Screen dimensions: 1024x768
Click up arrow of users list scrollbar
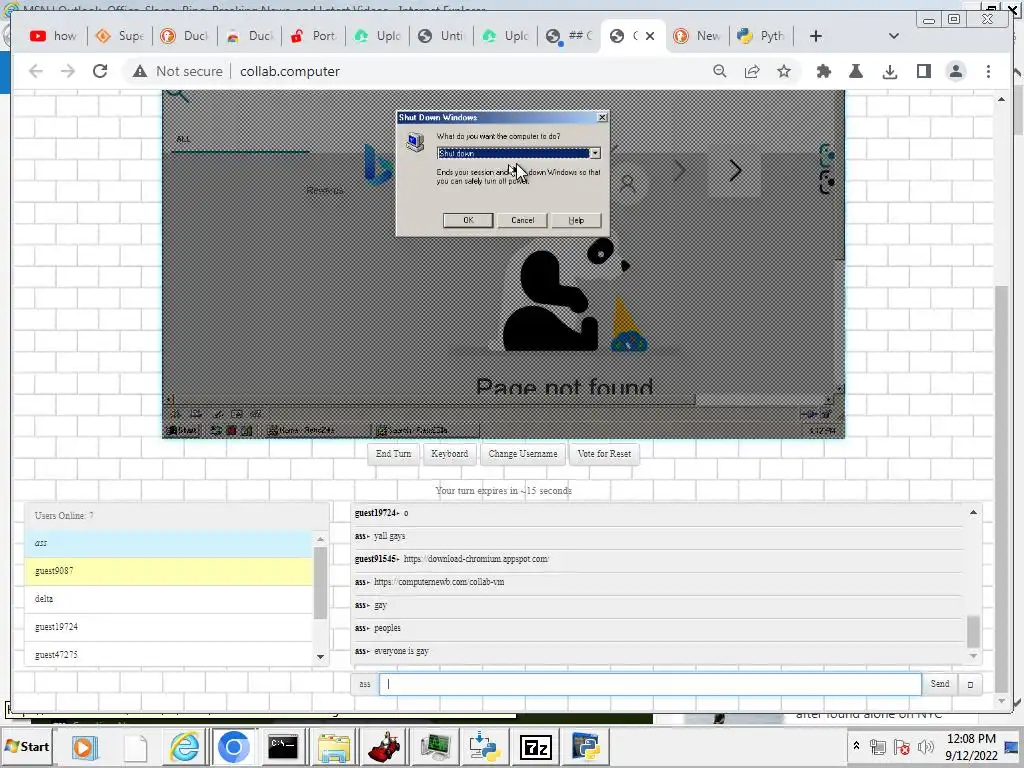[x=320, y=539]
